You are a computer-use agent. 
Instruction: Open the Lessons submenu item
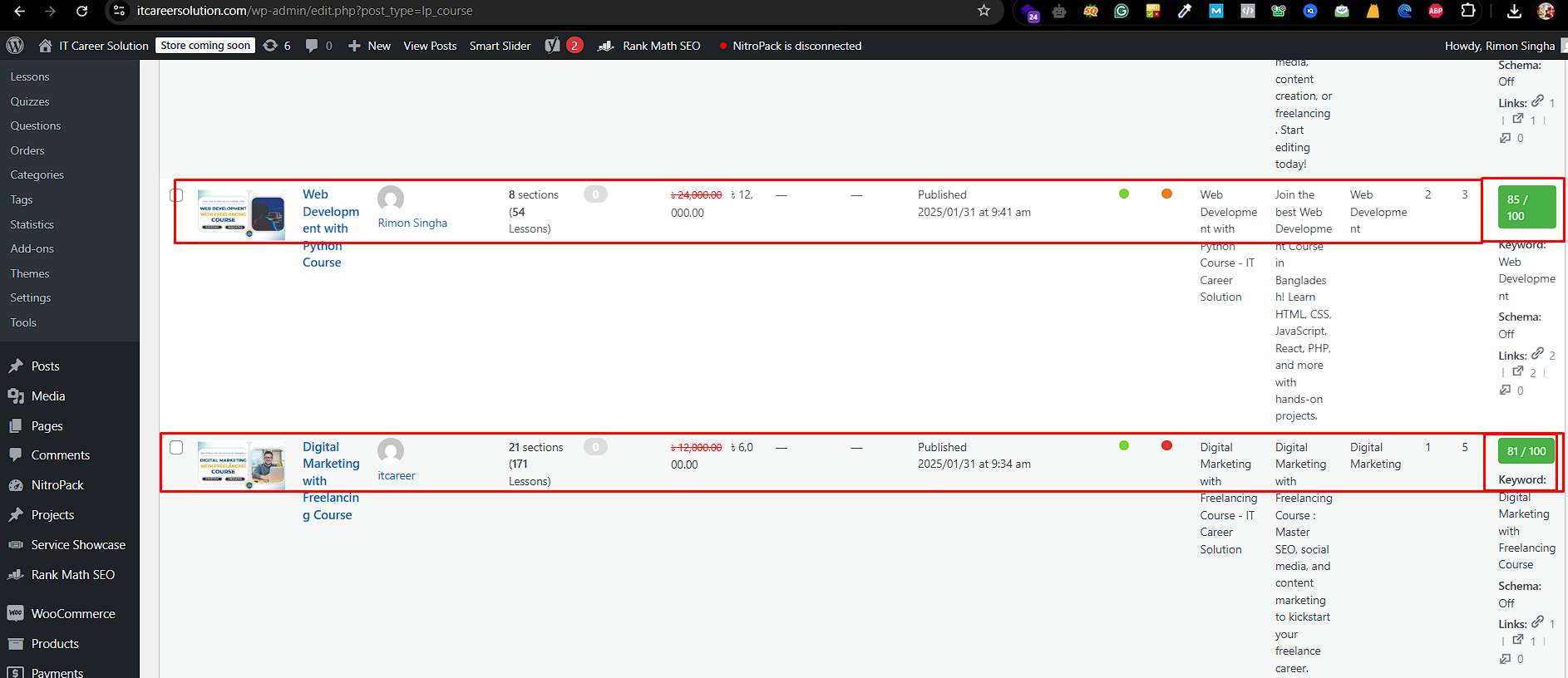[x=30, y=76]
